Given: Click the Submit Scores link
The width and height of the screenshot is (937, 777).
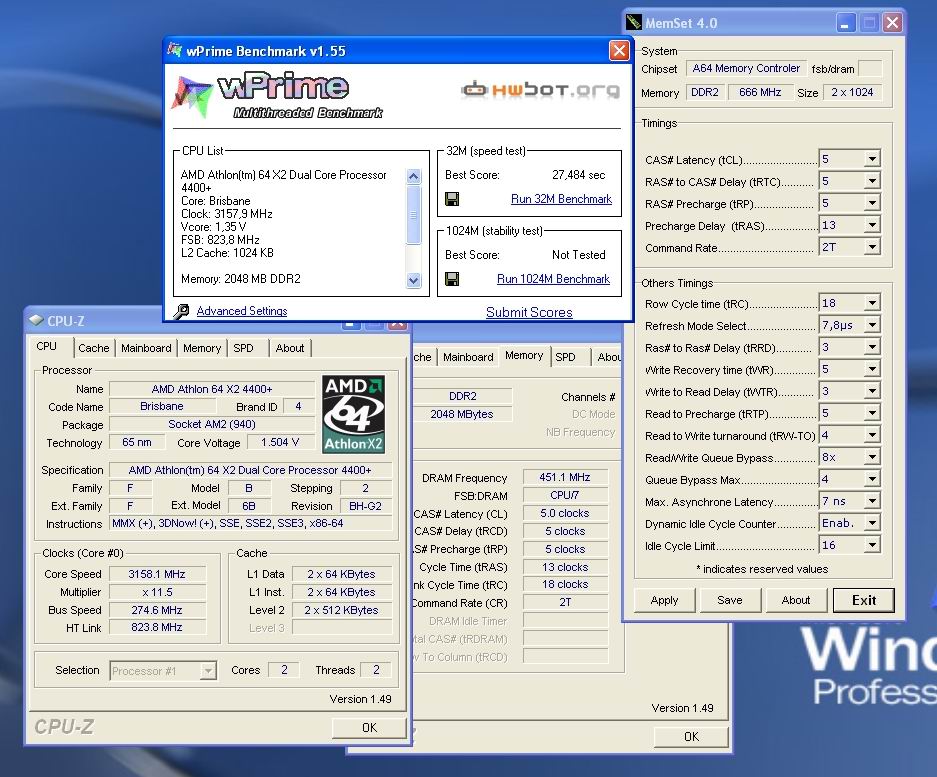Looking at the screenshot, I should [x=529, y=312].
